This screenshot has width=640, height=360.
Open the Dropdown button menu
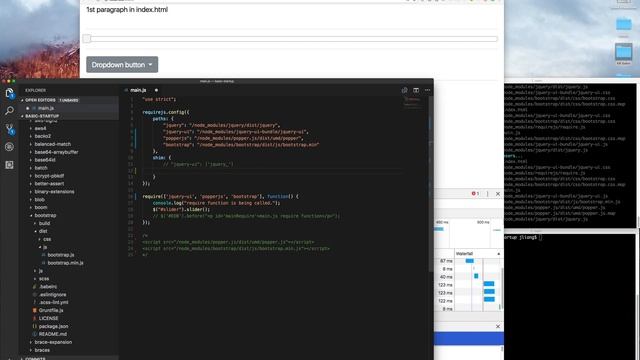click(122, 64)
